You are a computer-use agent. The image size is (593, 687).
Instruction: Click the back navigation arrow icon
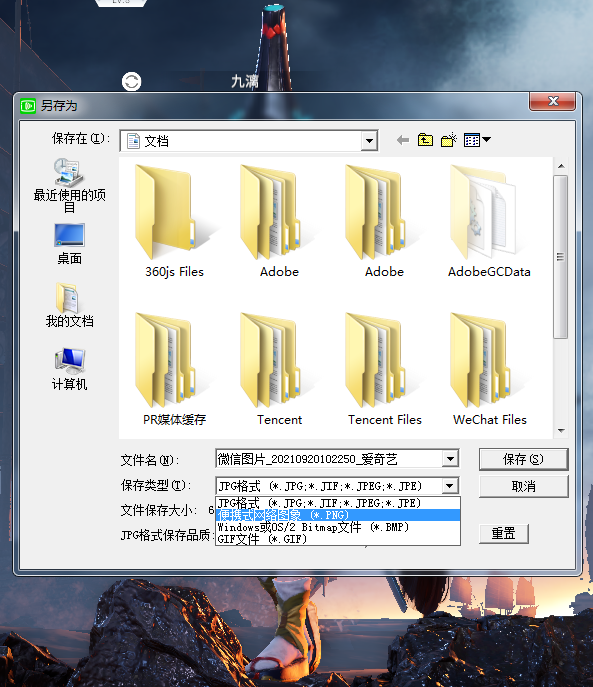point(403,140)
